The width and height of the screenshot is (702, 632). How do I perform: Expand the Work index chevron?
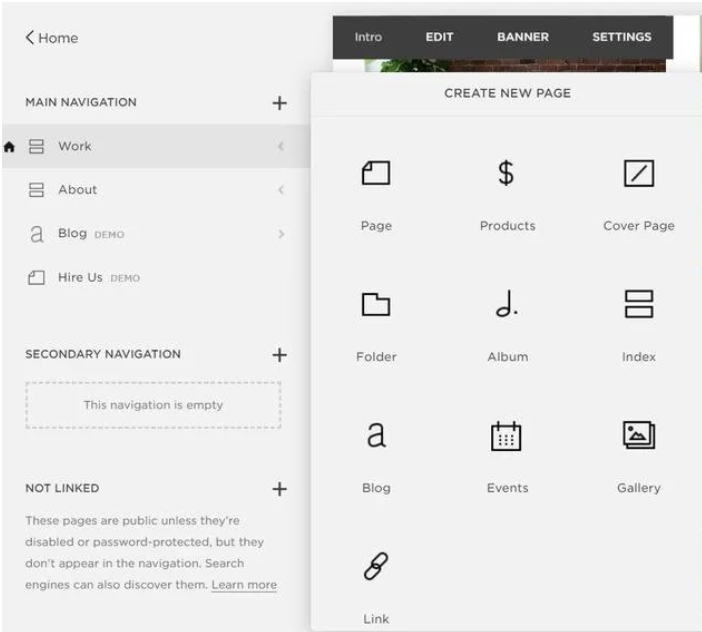pos(281,146)
